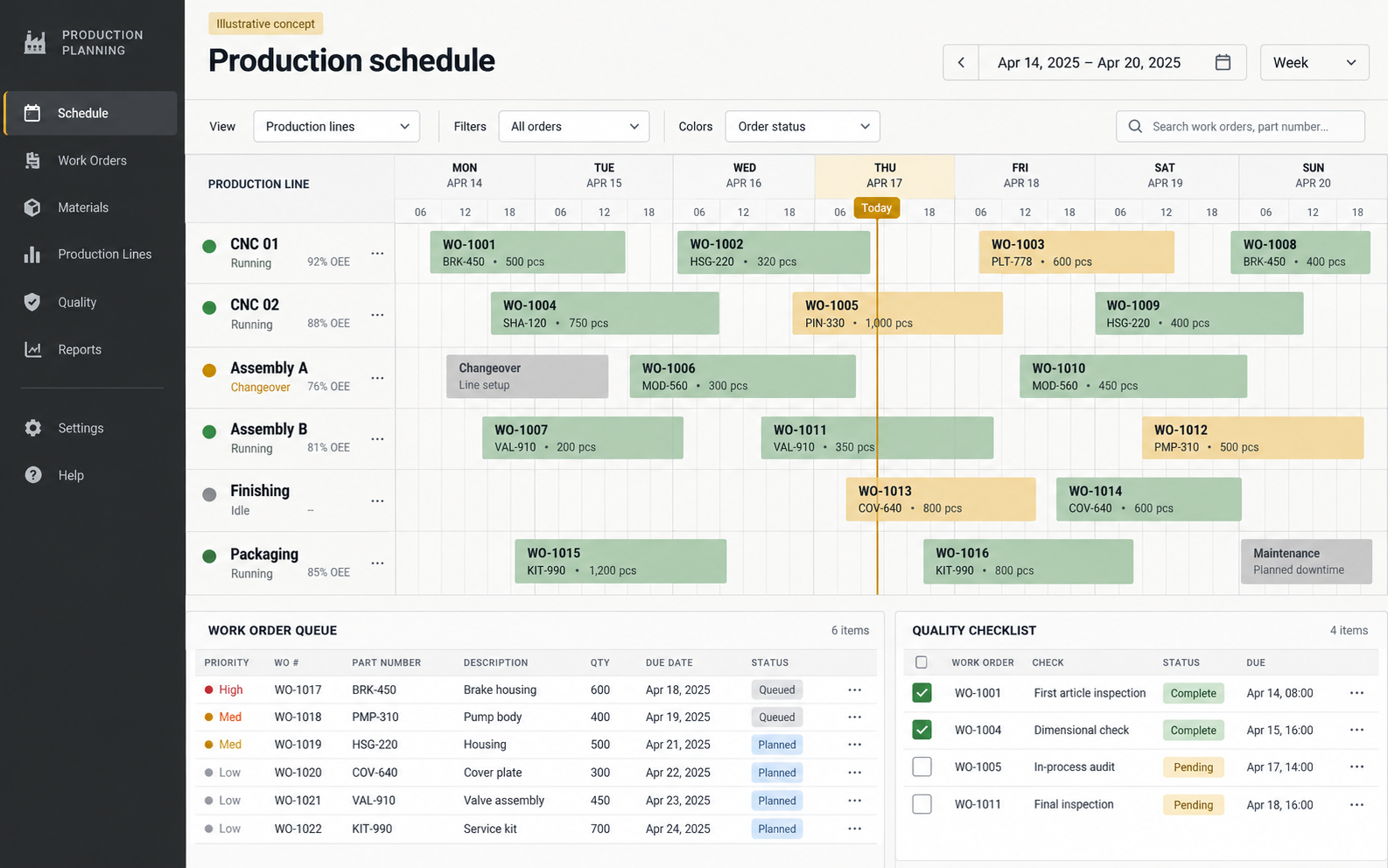Click Planned status badge for WO-1020
The width and height of the screenshot is (1388, 868).
click(777, 773)
